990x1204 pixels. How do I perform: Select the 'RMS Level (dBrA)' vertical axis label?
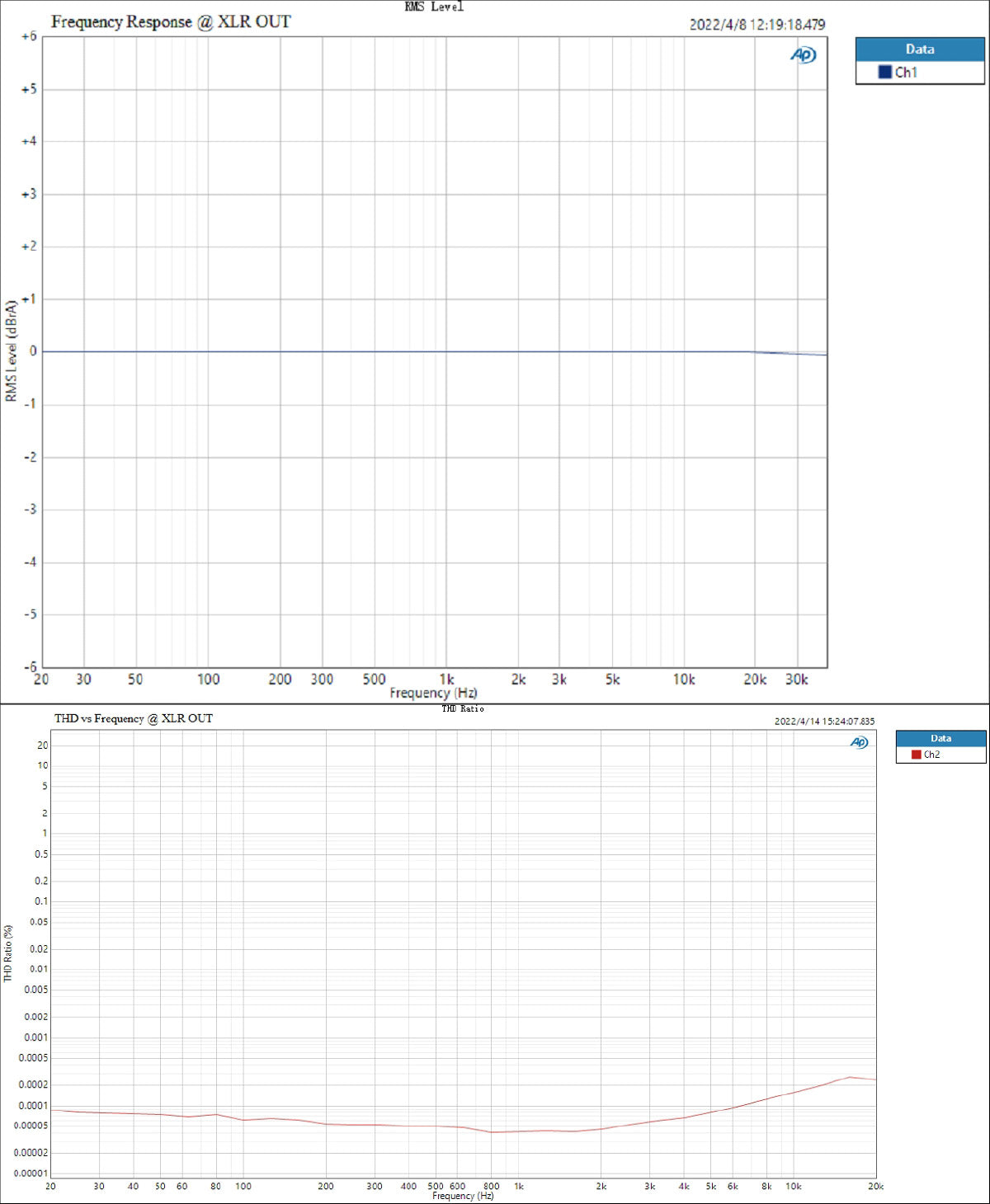point(11,351)
